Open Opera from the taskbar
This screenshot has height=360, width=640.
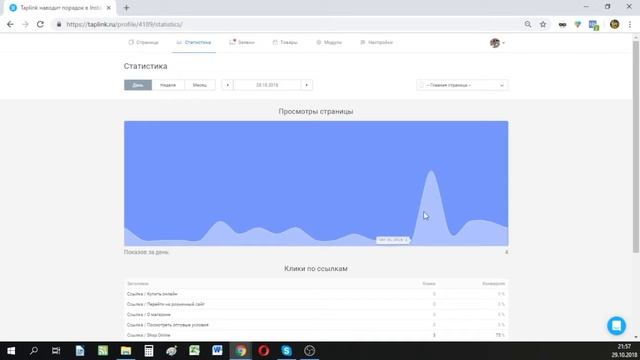[263, 351]
